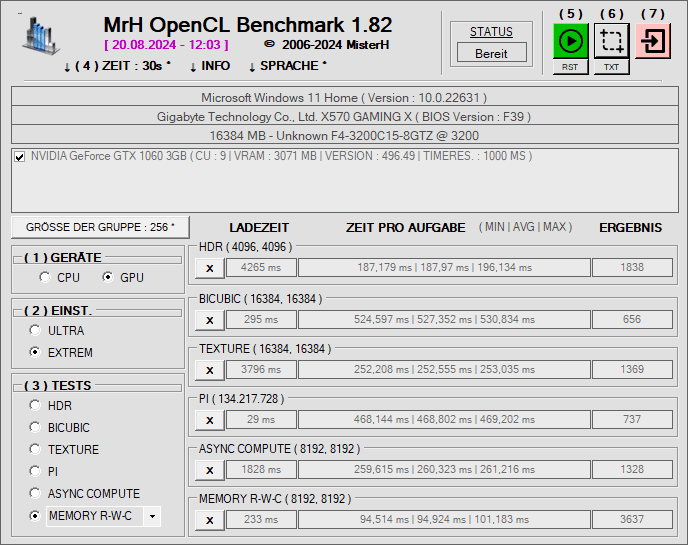
Task: Click the ASYNC COMPUTE load time 1828 ms
Action: 261,469
